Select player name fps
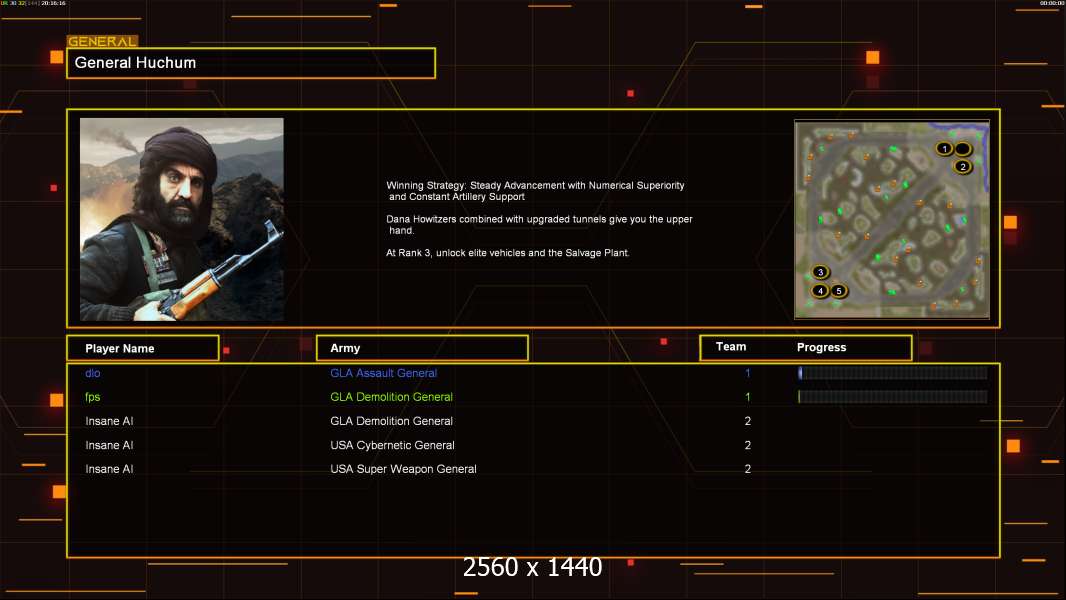 coord(92,397)
